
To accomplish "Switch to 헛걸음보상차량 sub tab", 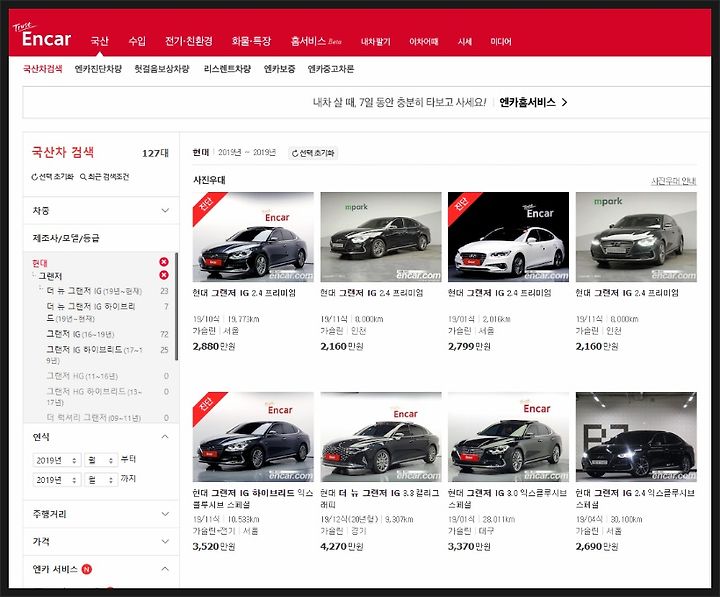I will [162, 69].
